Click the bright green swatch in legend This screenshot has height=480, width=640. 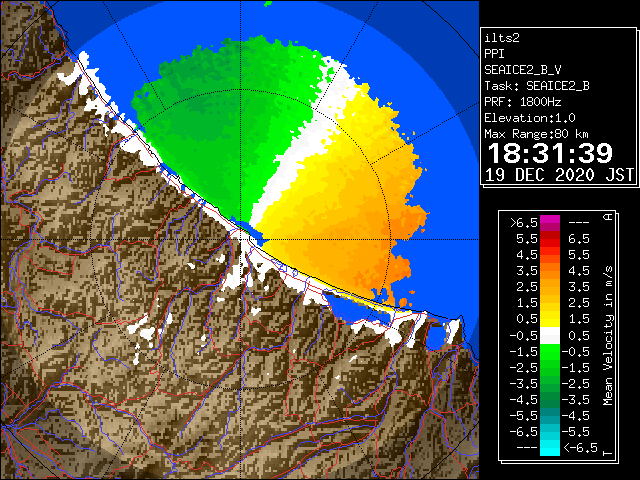pos(550,352)
